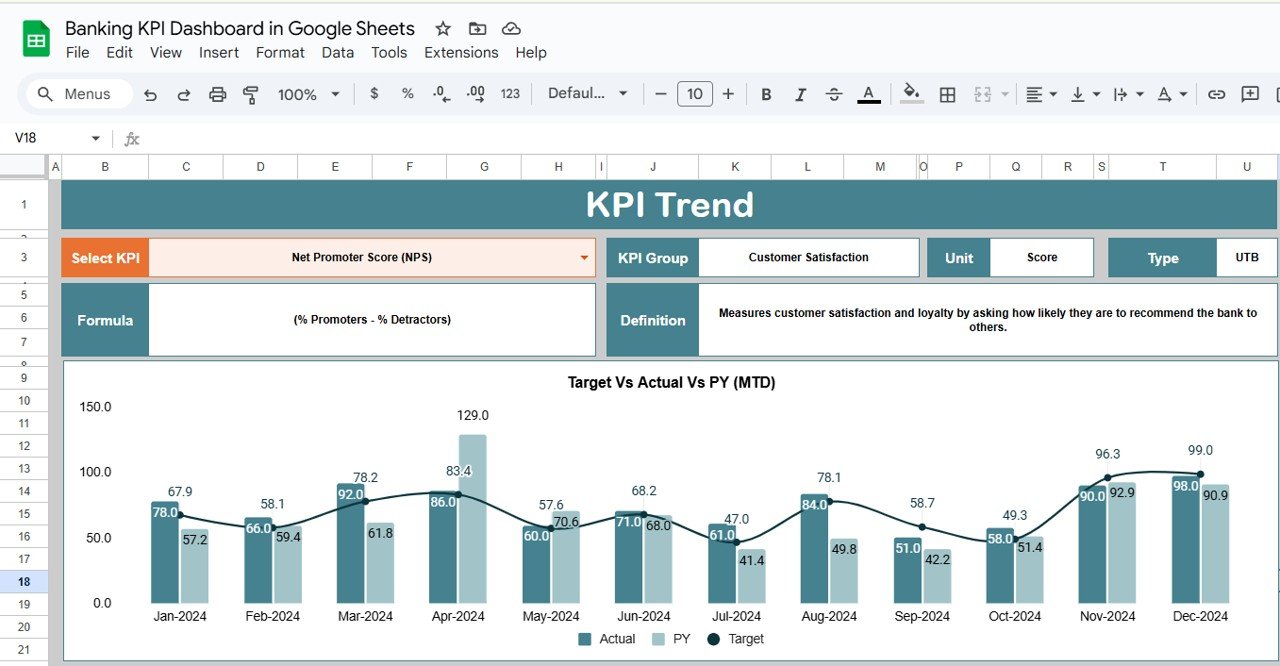
Task: Open the Select KPI dropdown arrow
Action: click(584, 258)
